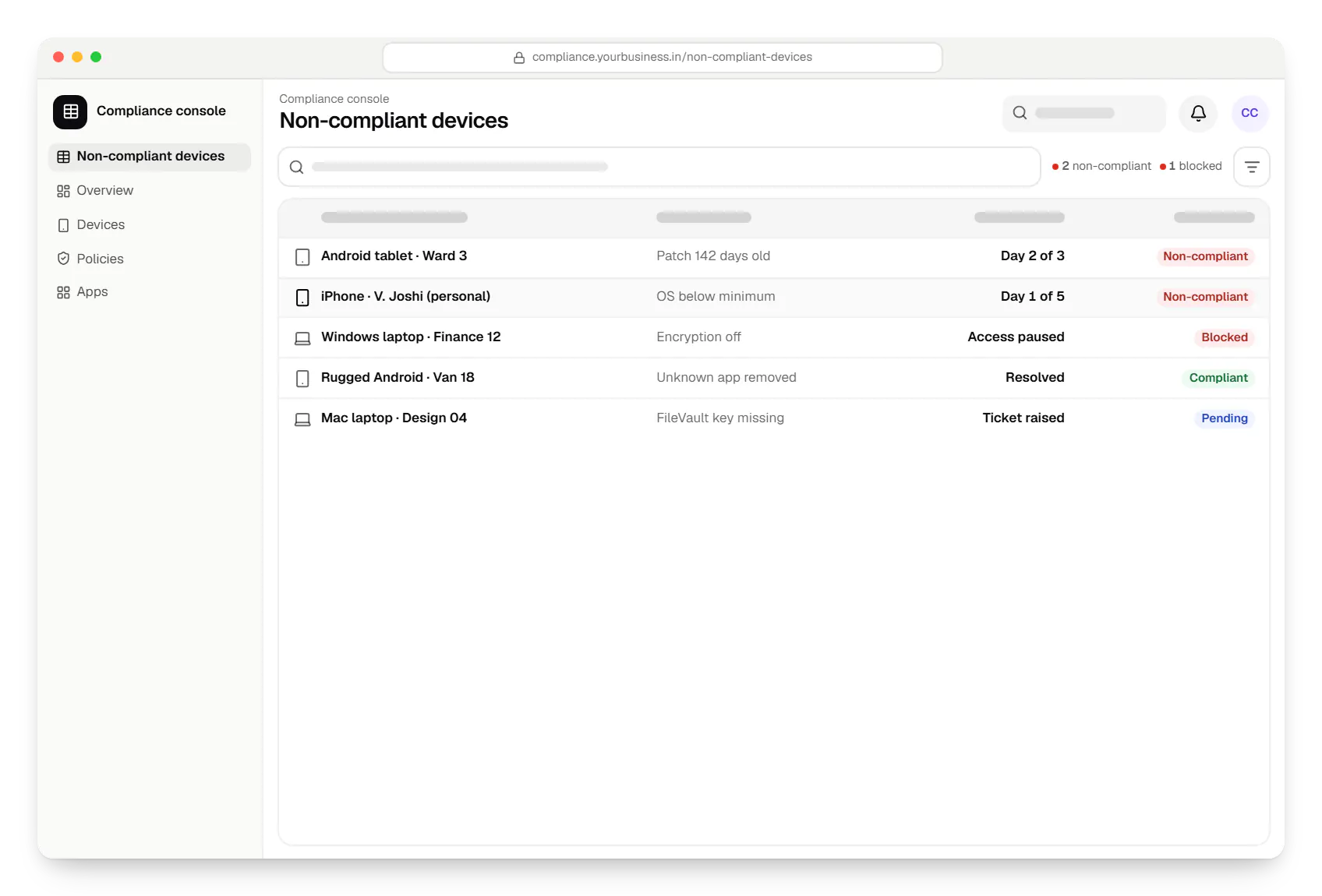Click the laptop icon for Mac laptop Design 04
This screenshot has height=896, width=1322.
coord(302,419)
